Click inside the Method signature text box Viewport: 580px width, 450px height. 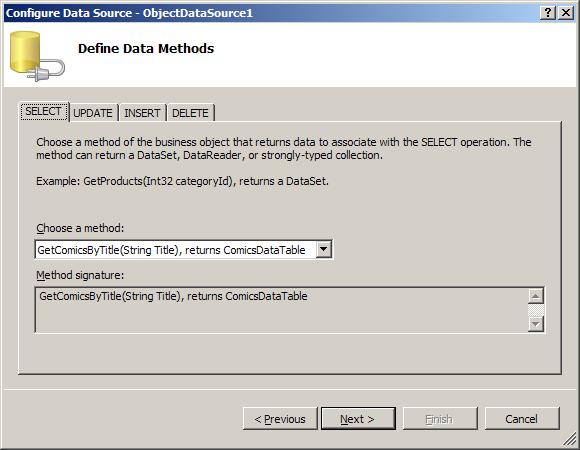(x=281, y=310)
